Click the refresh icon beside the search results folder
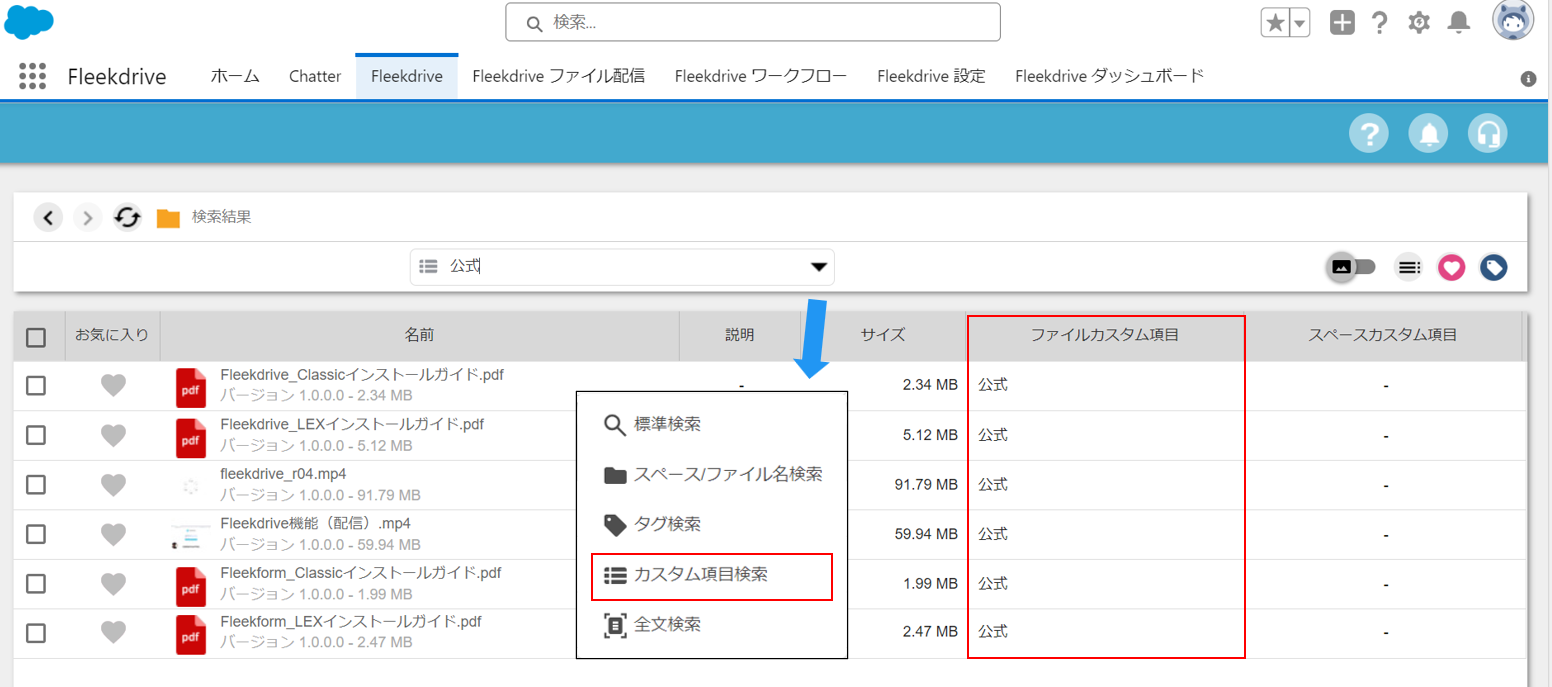Image resolution: width=1552 pixels, height=687 pixels. pos(127,217)
